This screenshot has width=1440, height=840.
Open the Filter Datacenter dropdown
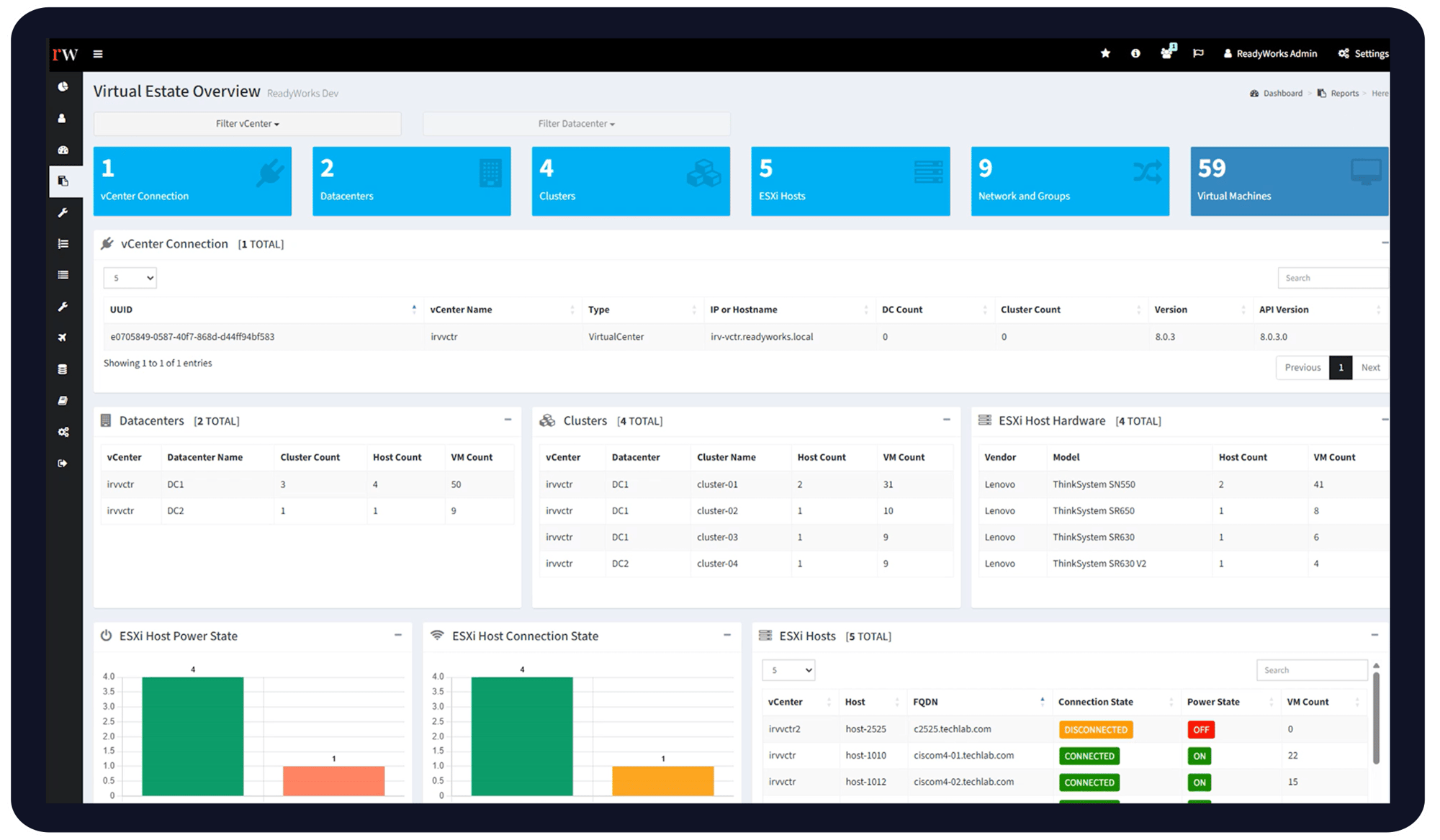(576, 124)
